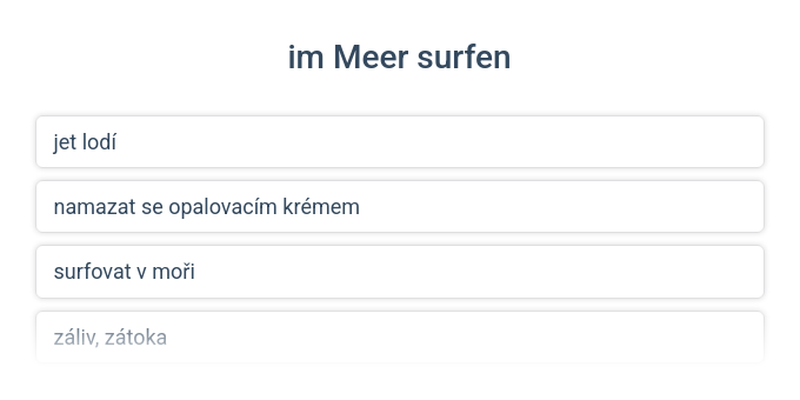The height and width of the screenshot is (400, 800).
Task: Choose the Czech translation 'surfovat v moři'
Action: (x=400, y=272)
